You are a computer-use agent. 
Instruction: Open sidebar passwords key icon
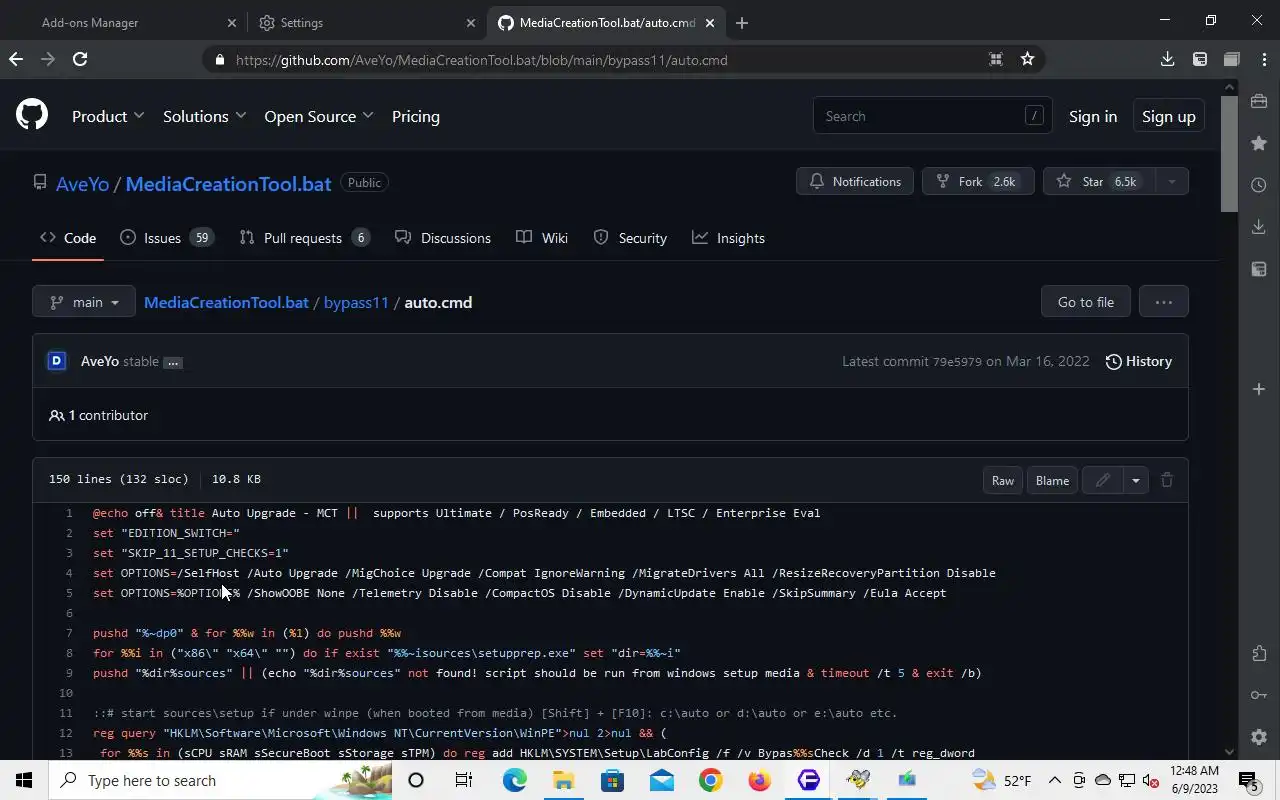pyautogui.click(x=1259, y=695)
